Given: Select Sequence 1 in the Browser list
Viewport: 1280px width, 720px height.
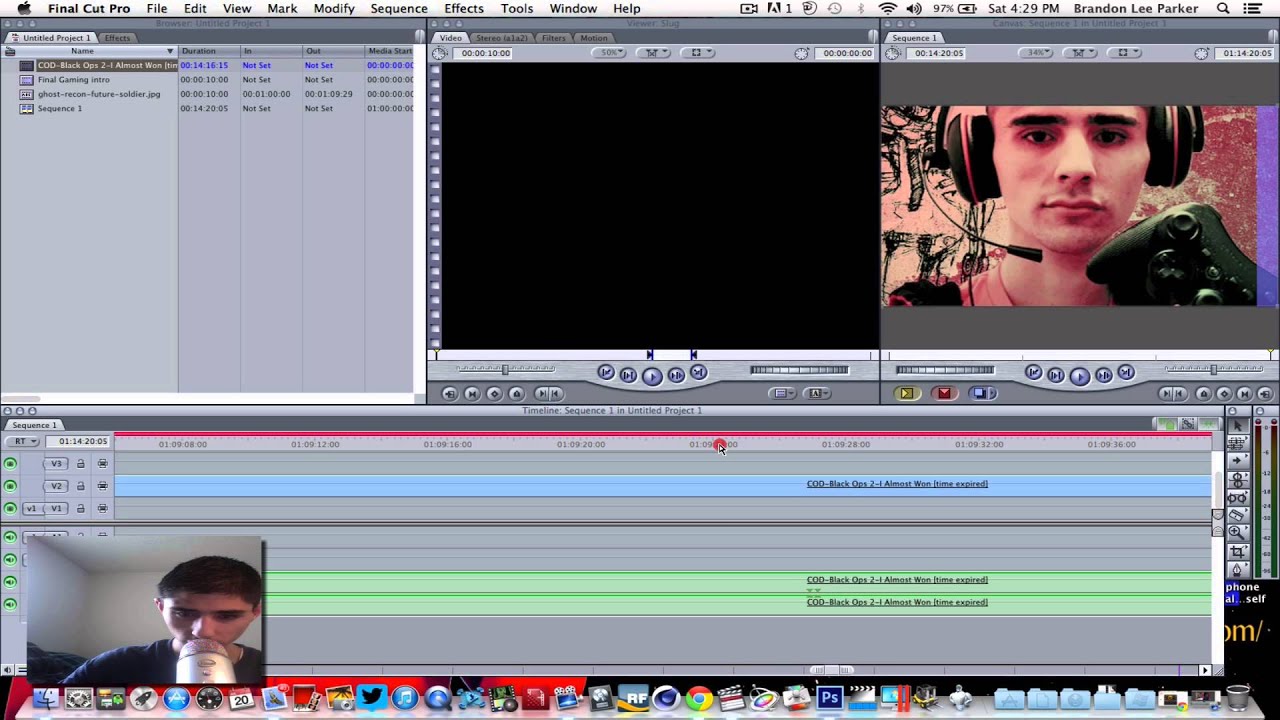Looking at the screenshot, I should tap(60, 108).
